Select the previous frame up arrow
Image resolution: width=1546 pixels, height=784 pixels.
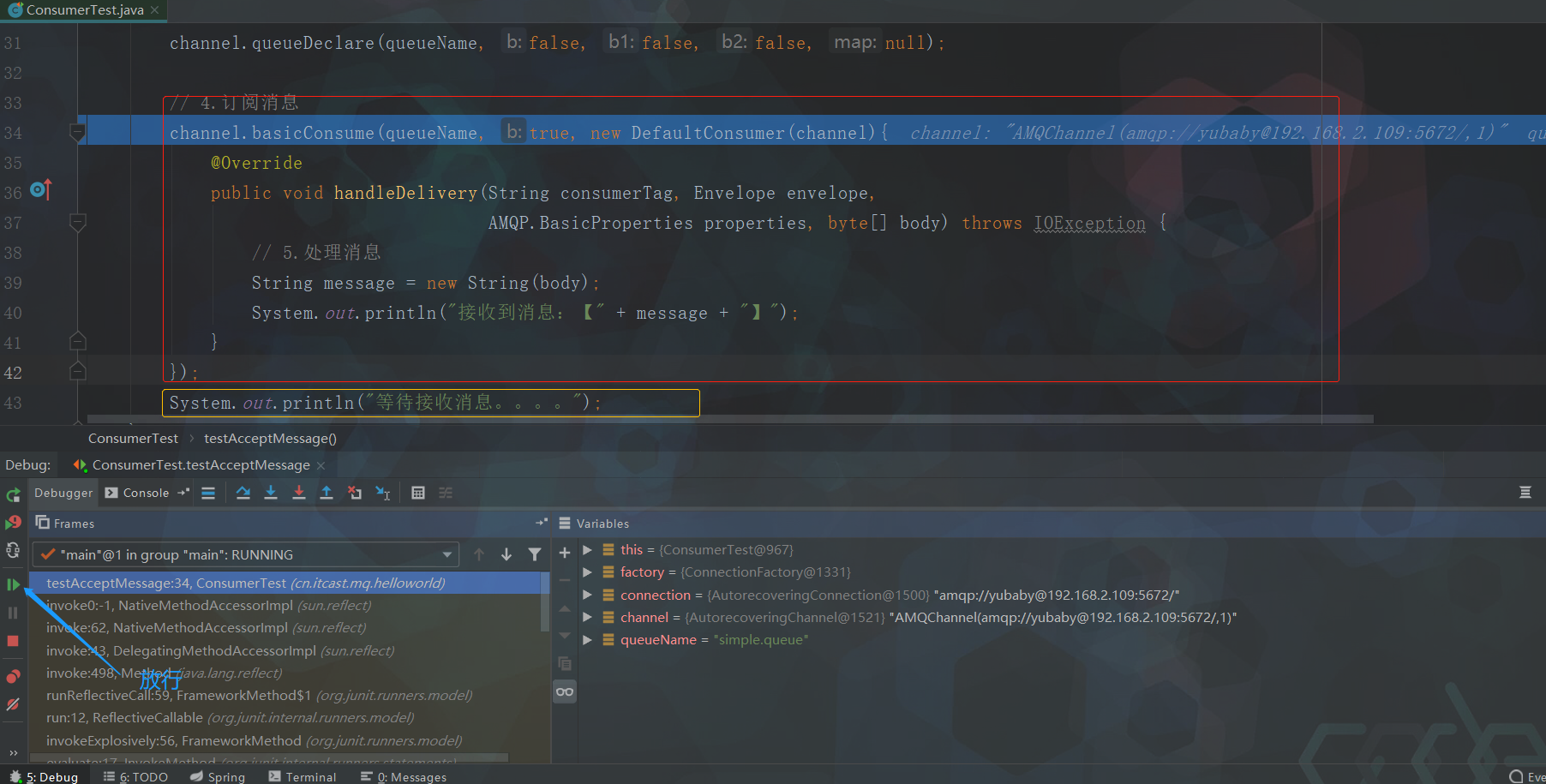479,554
